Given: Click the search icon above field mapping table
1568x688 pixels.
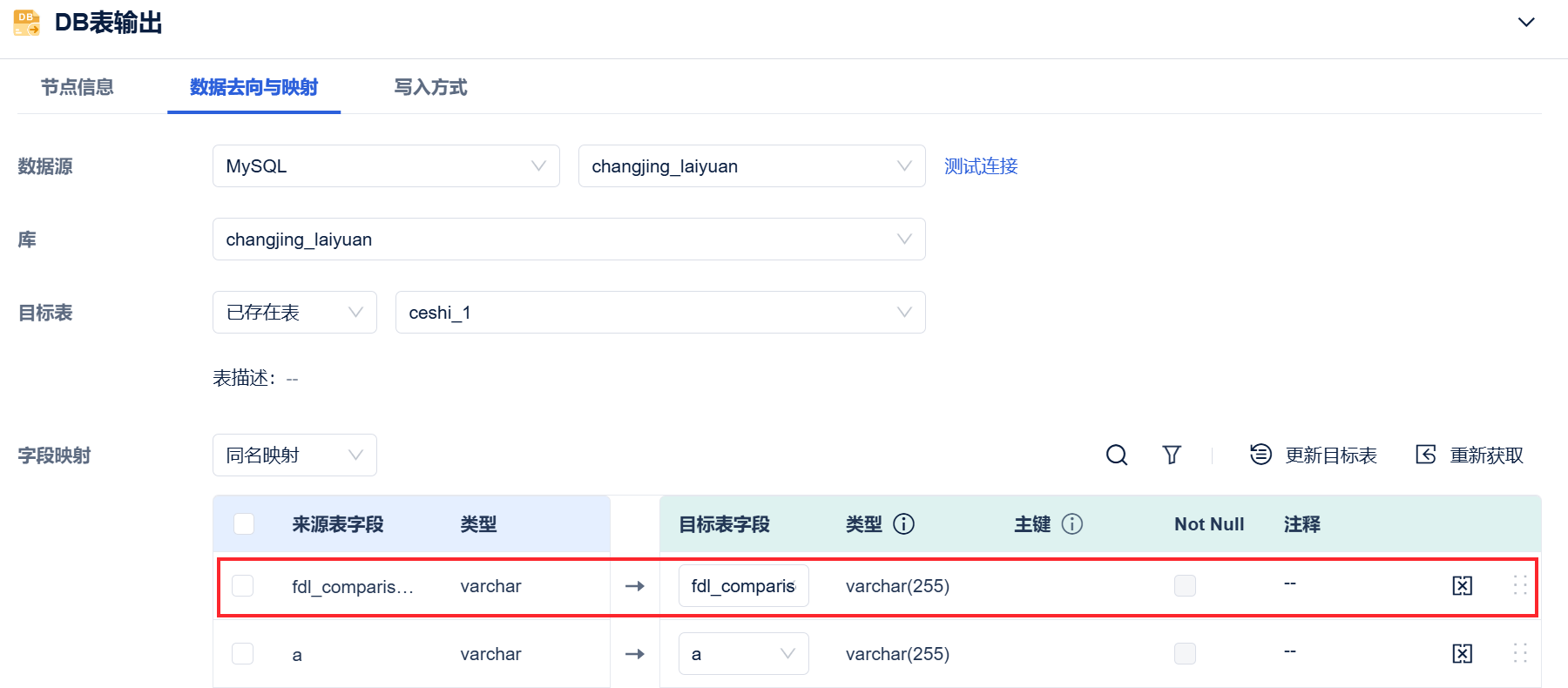Looking at the screenshot, I should coord(1116,455).
